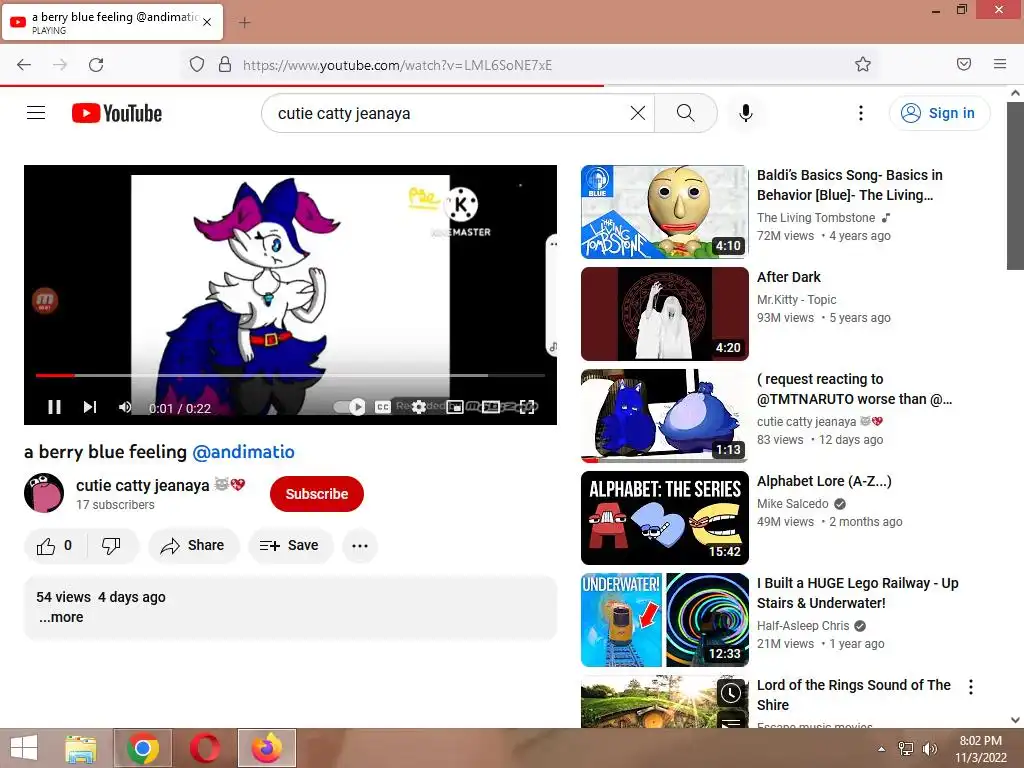View site security padlock info
Image resolution: width=1024 pixels, height=768 pixels.
225,65
